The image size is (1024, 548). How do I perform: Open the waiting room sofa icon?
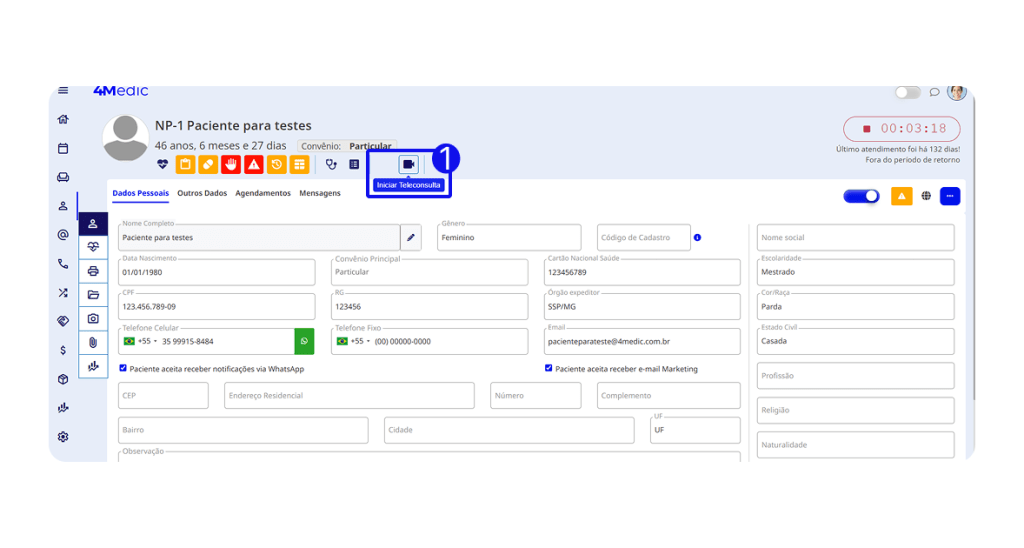[x=63, y=177]
